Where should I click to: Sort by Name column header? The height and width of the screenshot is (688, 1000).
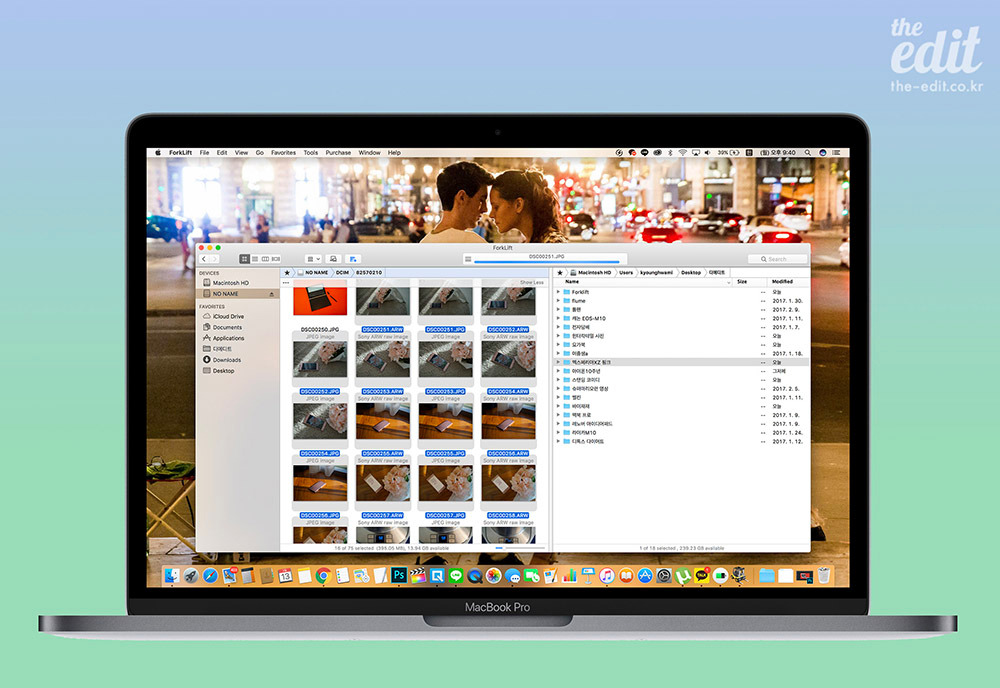(644, 281)
